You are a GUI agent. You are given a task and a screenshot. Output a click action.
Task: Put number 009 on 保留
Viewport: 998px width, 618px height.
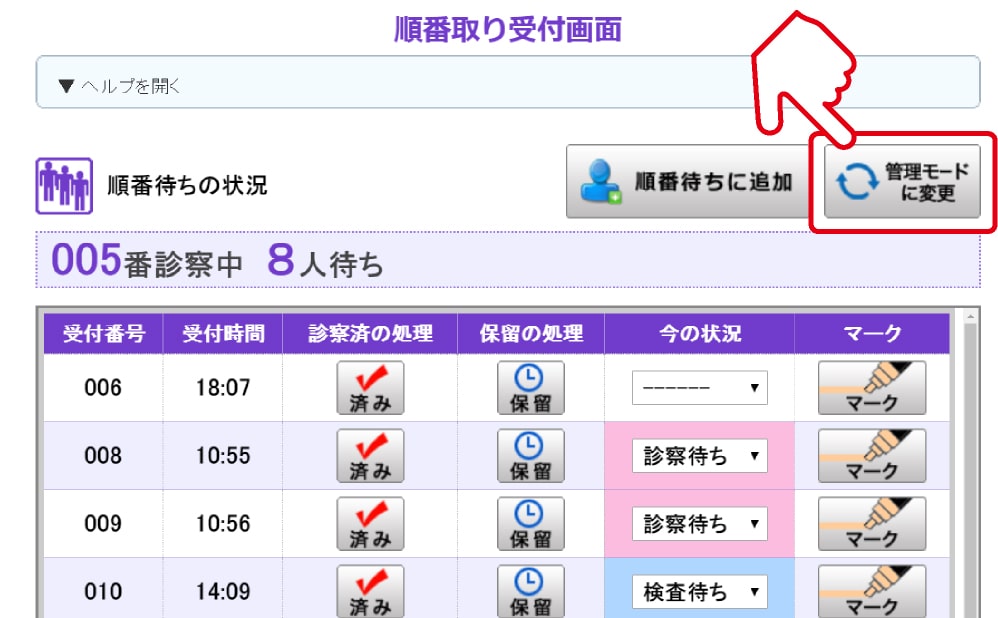pyautogui.click(x=531, y=524)
